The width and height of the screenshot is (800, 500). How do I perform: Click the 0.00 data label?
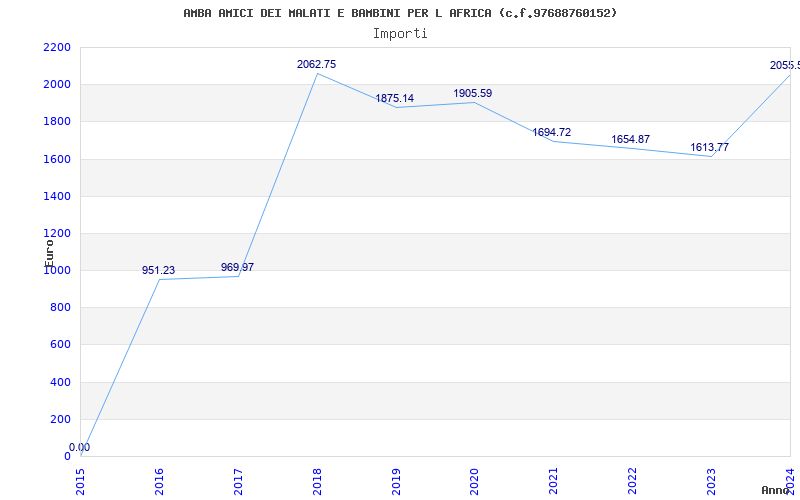point(80,447)
